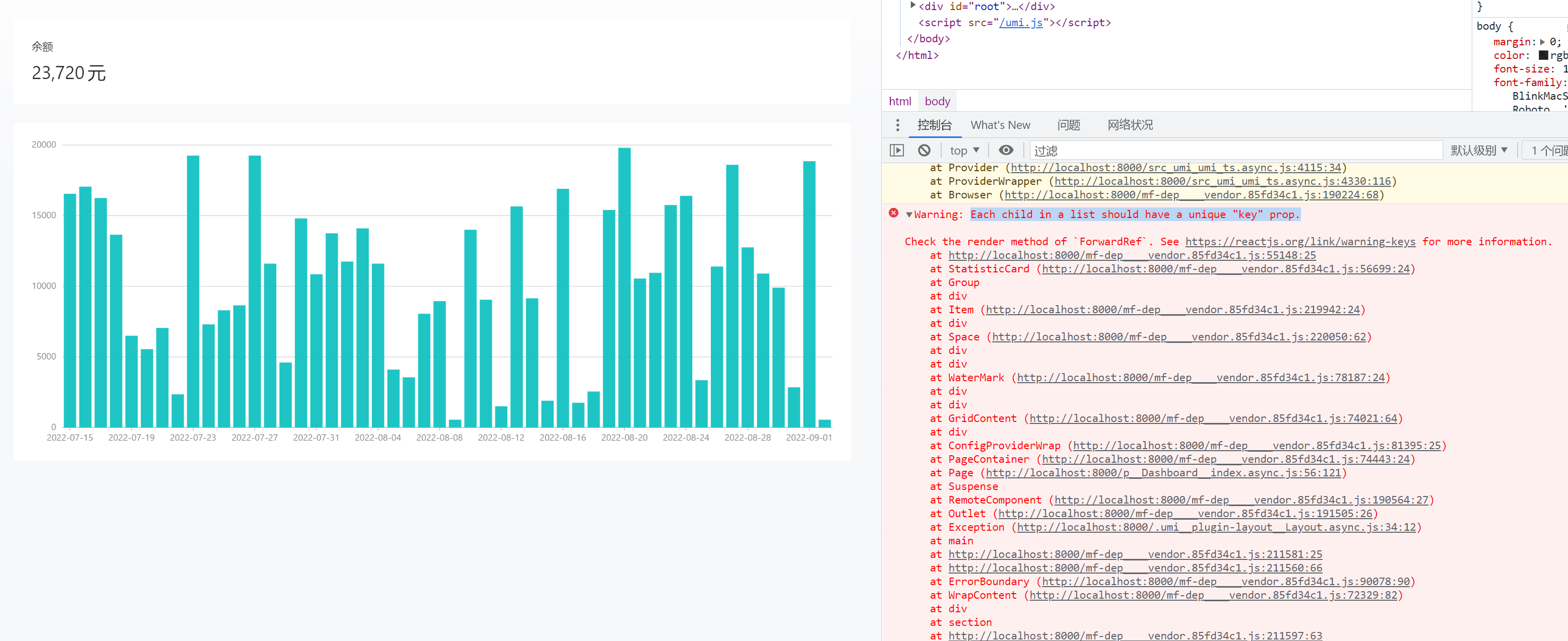Screen dimensions: 1568x641
Task: Open the reactjs.org warning-keys link
Action: (x=1300, y=242)
